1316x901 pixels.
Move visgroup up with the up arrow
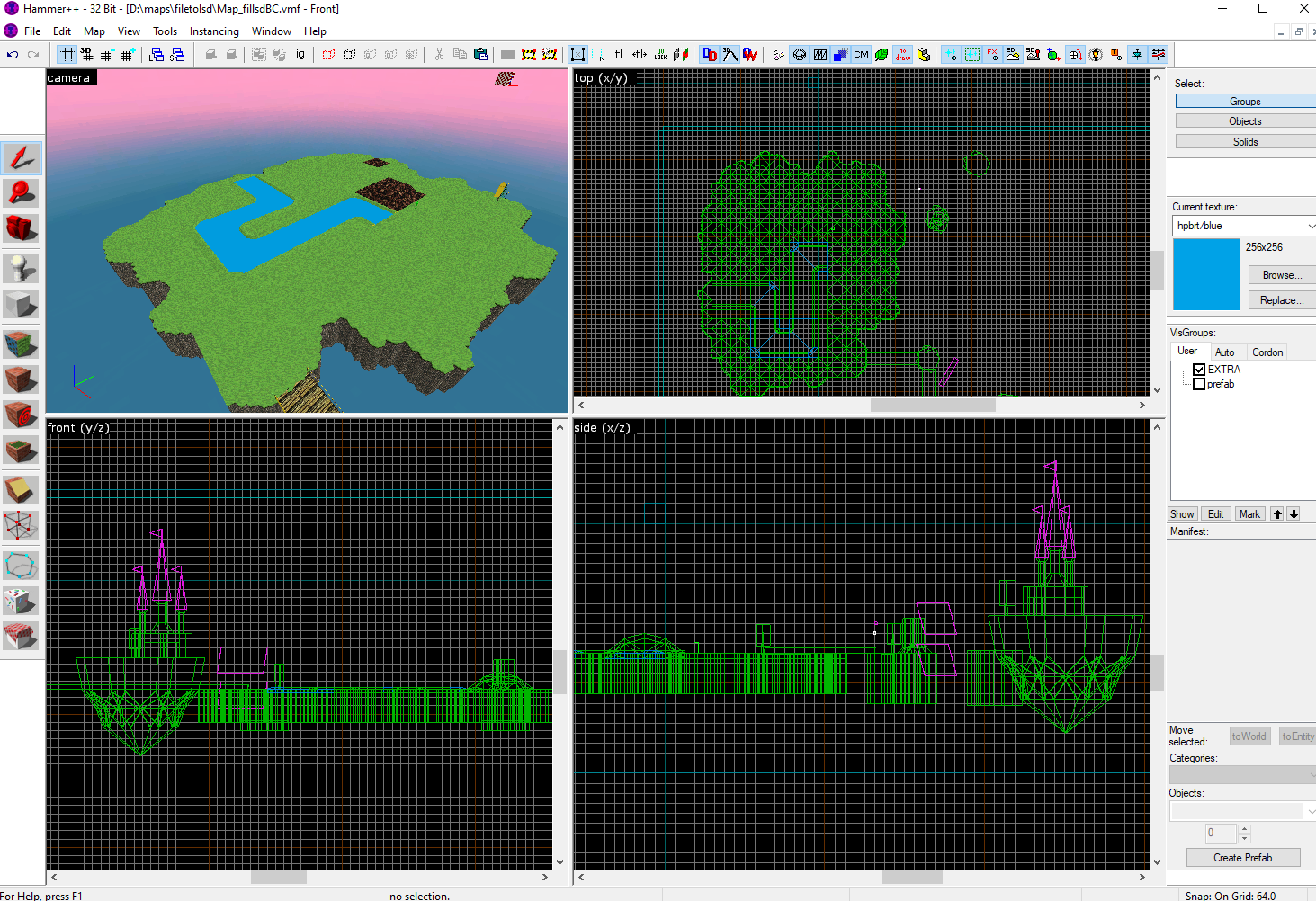tap(1277, 514)
